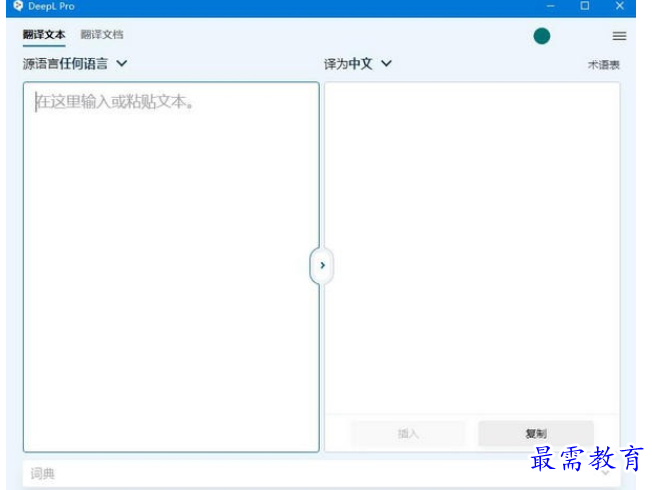Maximize the DeepL Pro window

585,6
